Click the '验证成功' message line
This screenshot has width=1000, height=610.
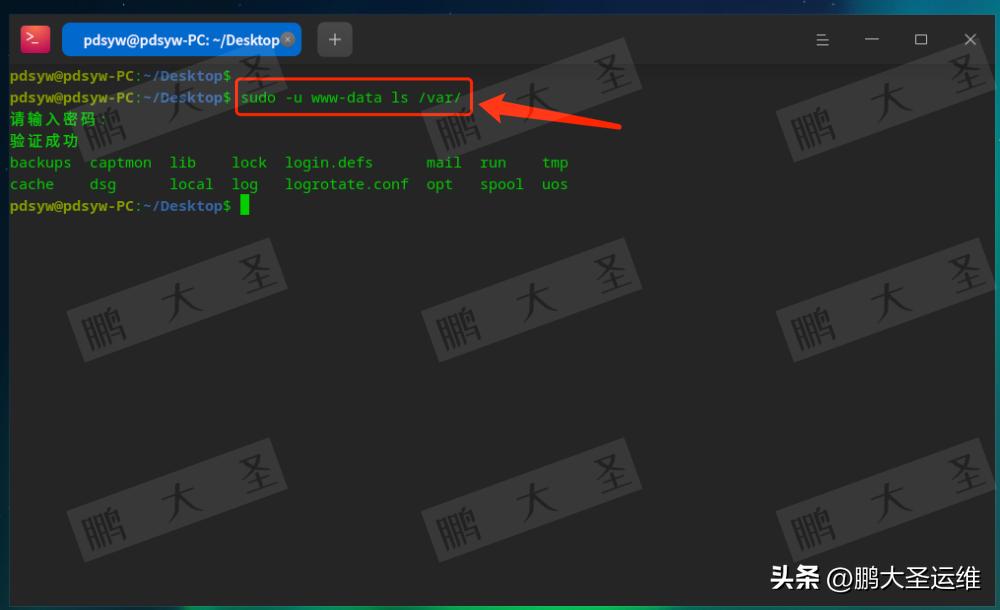click(44, 141)
